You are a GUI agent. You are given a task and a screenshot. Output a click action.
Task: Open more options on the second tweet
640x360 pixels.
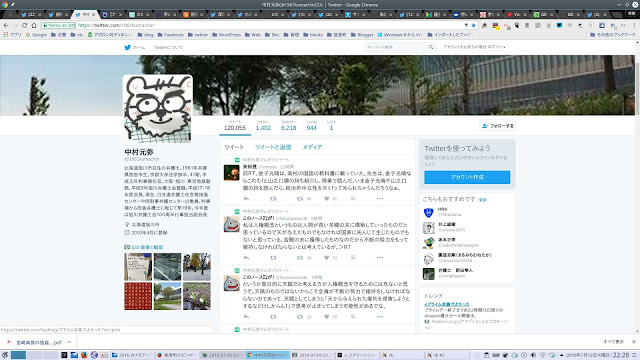(x=380, y=258)
